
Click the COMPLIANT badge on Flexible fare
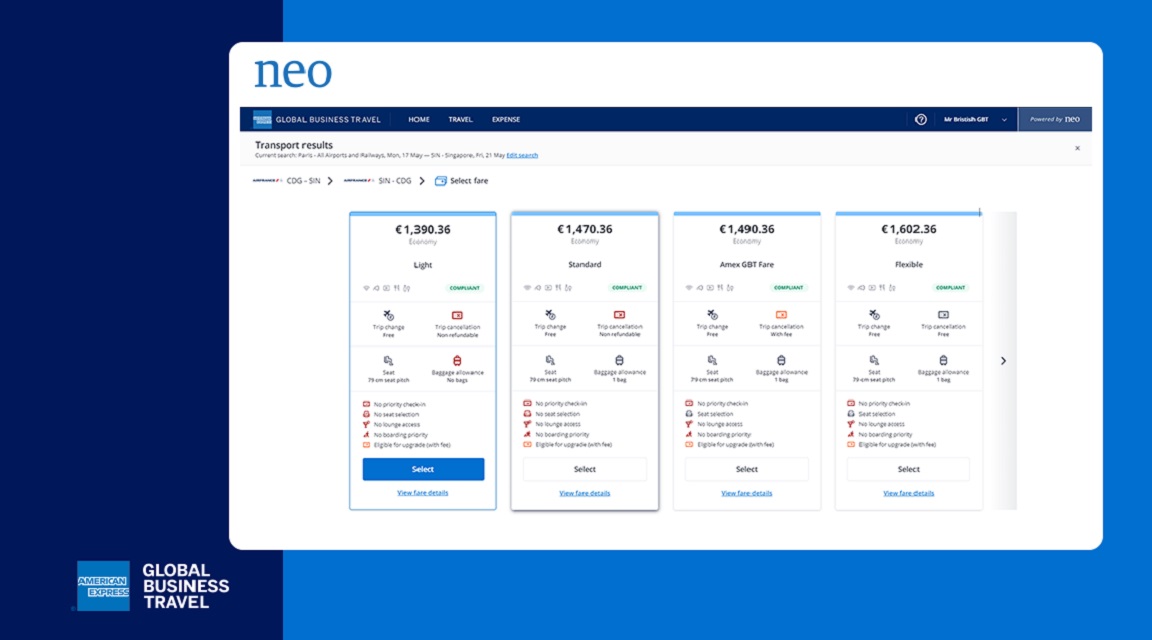click(951, 287)
